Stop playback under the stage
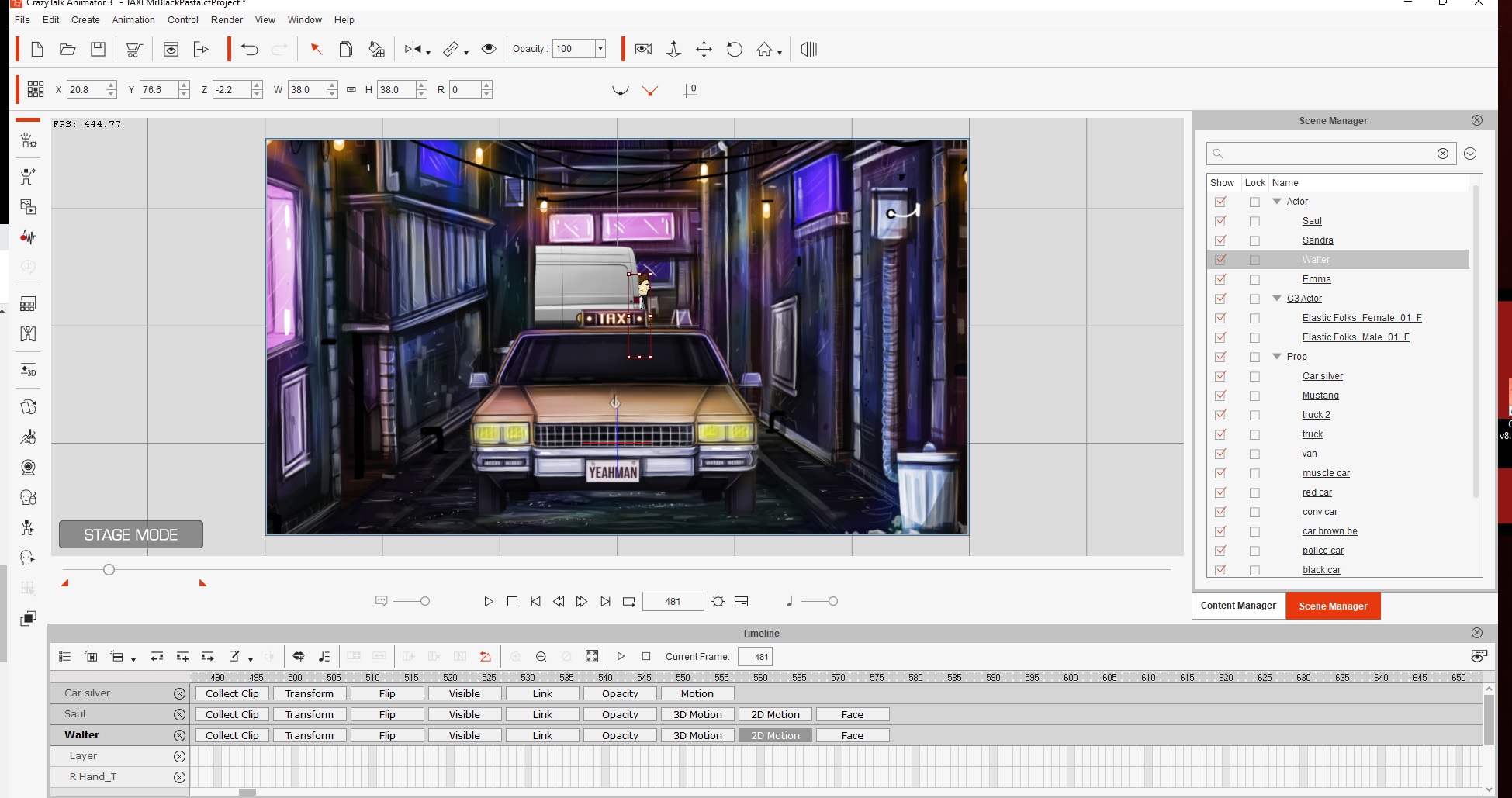This screenshot has width=1512, height=798. tap(512, 601)
